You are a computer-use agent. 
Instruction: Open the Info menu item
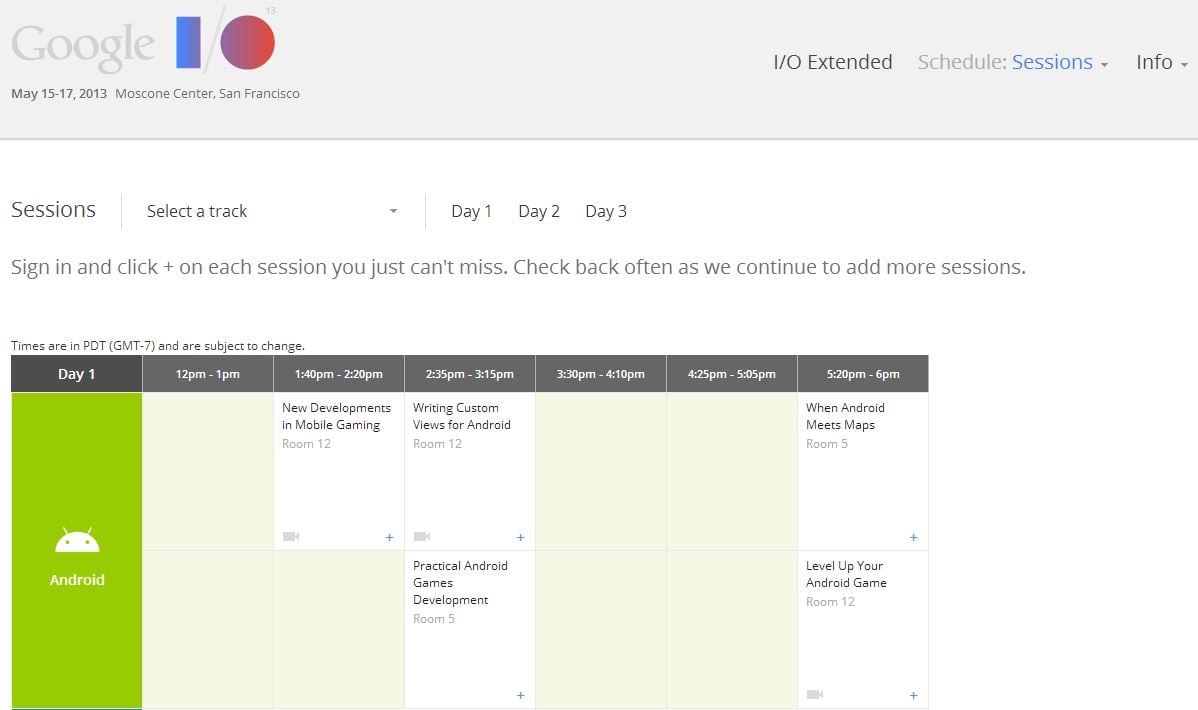(1154, 62)
